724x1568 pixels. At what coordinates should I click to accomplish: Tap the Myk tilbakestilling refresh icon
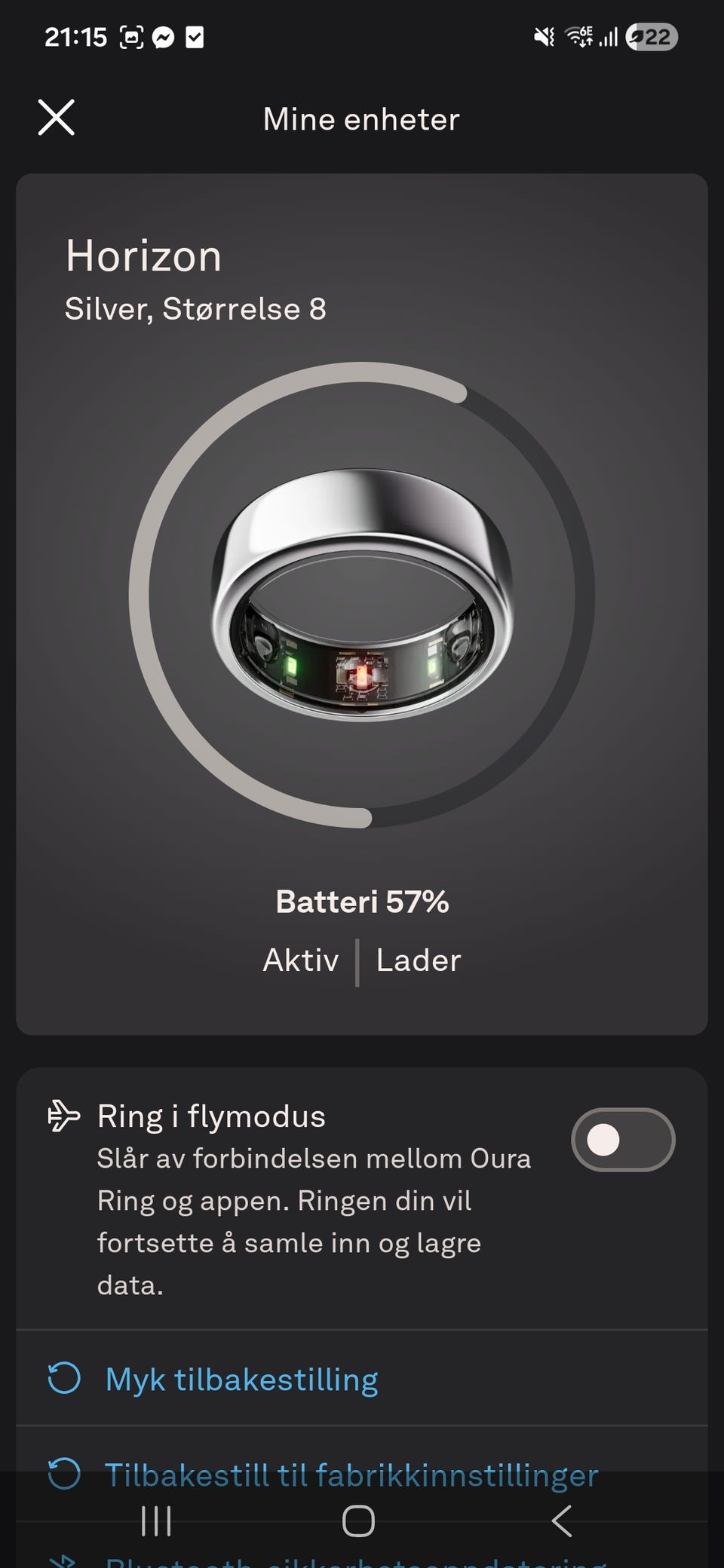point(64,1378)
